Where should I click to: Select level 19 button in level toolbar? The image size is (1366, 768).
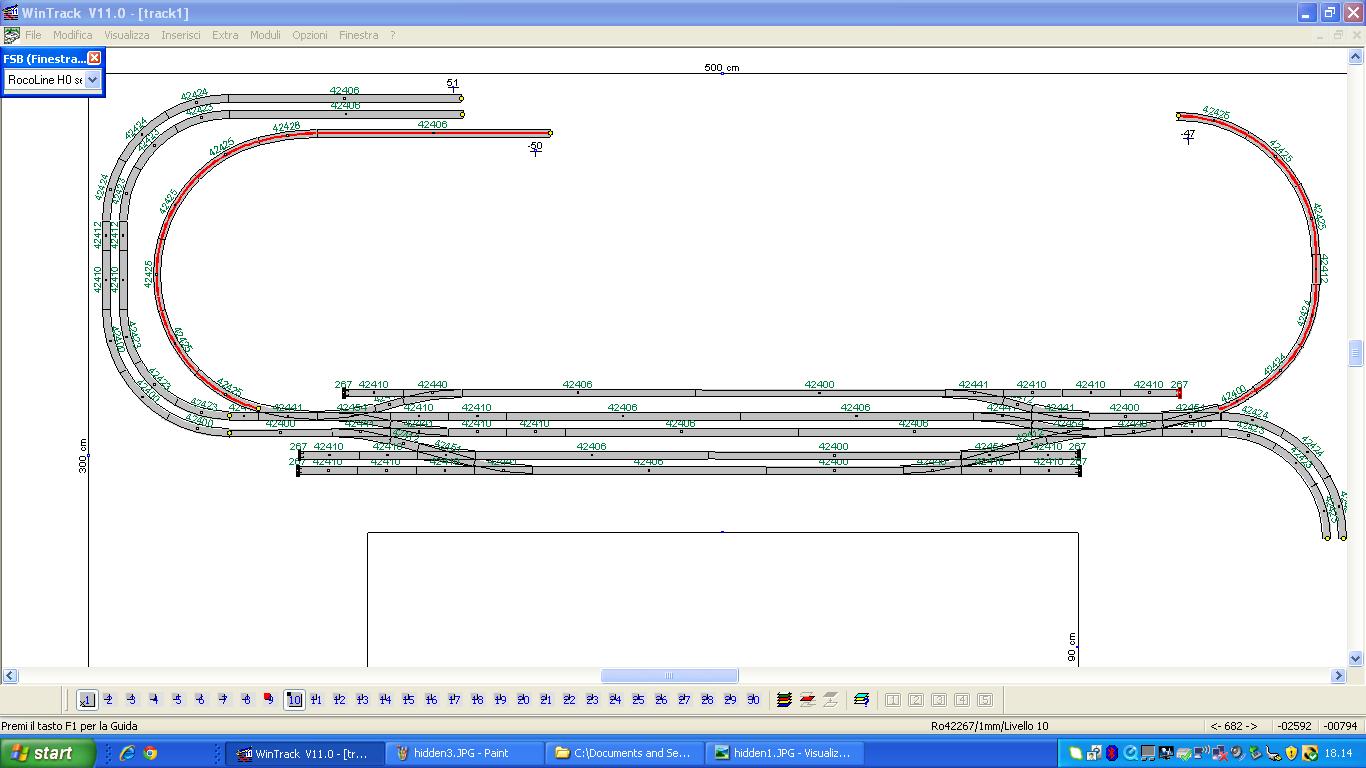(500, 700)
